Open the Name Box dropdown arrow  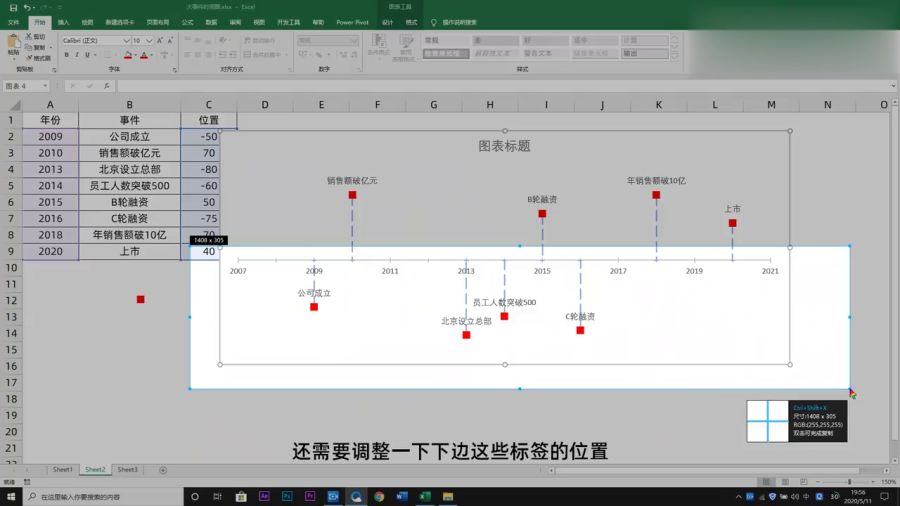(x=44, y=86)
